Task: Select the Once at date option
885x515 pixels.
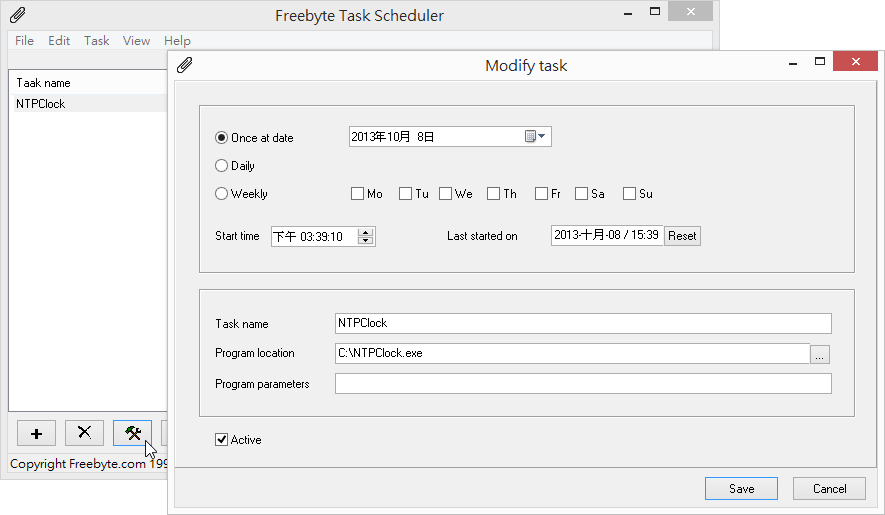Action: [x=222, y=138]
